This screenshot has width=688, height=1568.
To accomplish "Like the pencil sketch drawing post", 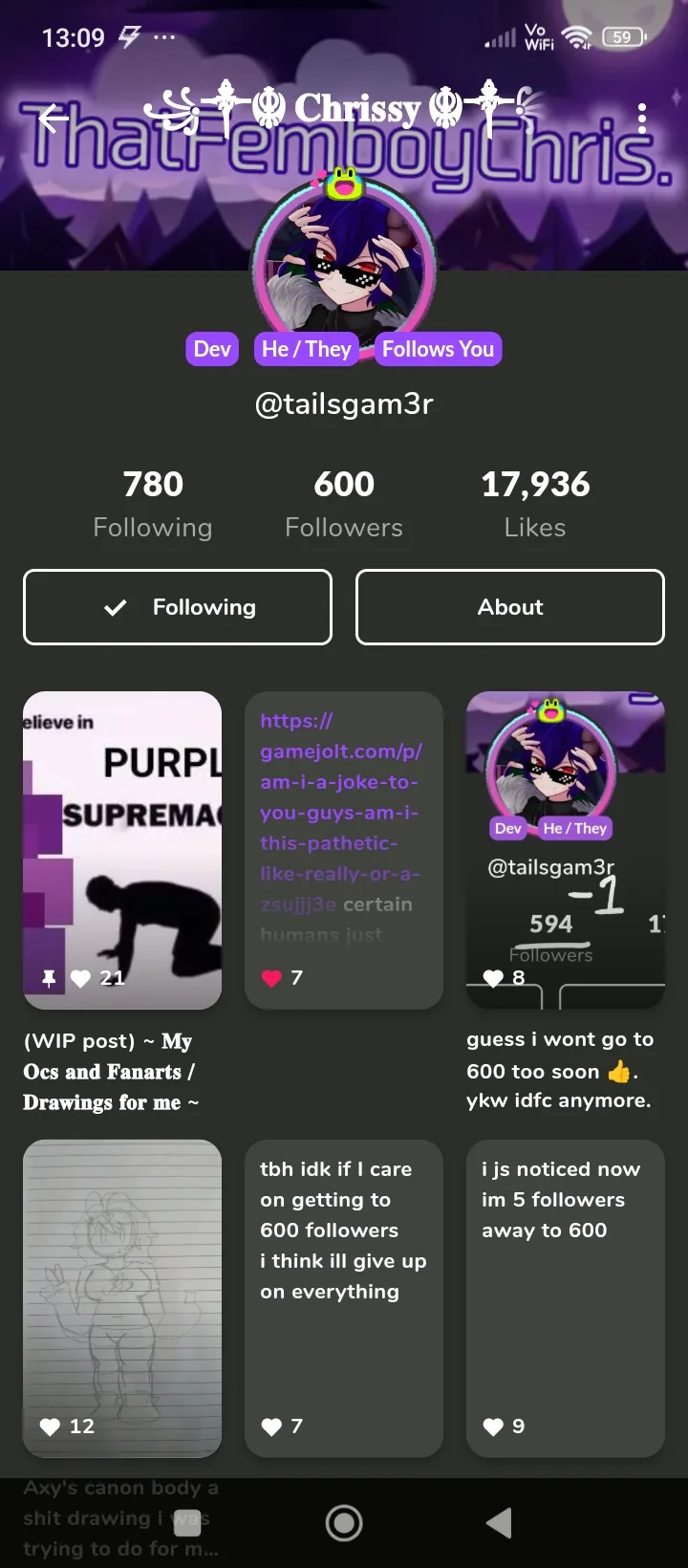I will 50,1426.
